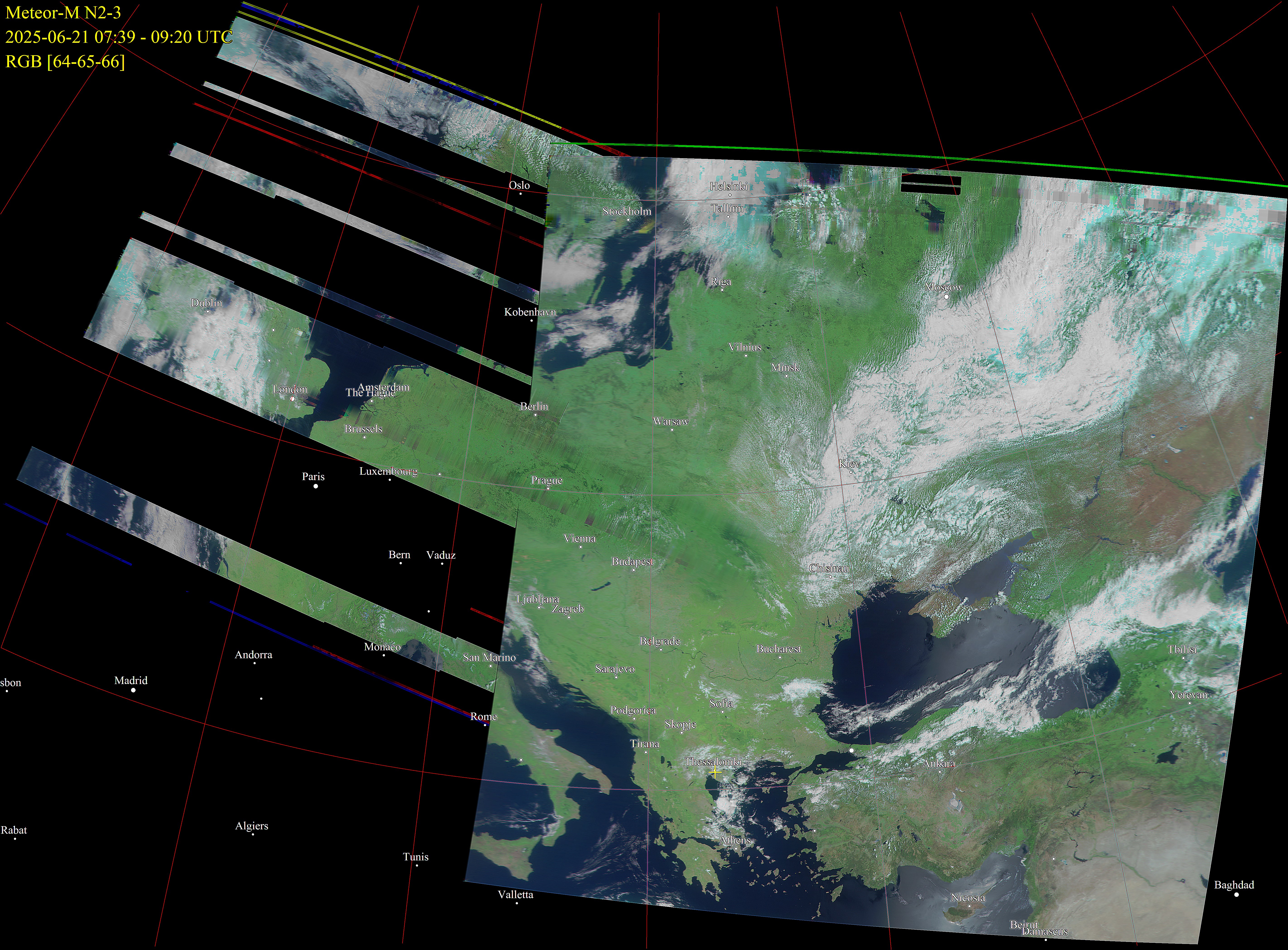Click the Tirana city label
The width and height of the screenshot is (1288, 950).
pyautogui.click(x=645, y=744)
